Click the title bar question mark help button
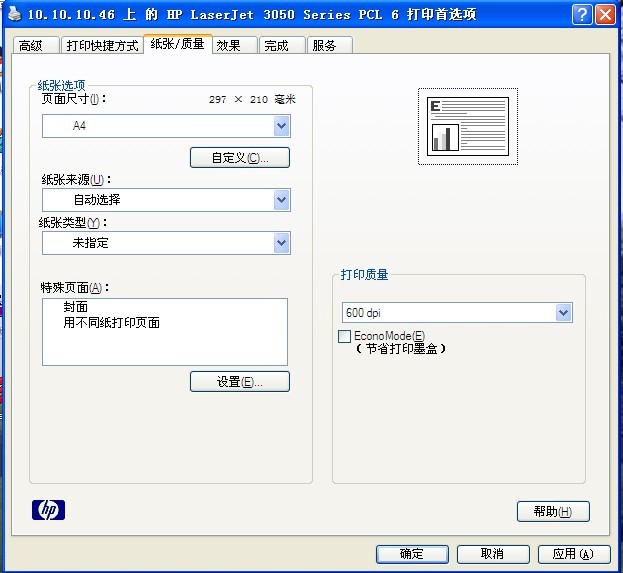 (x=582, y=15)
